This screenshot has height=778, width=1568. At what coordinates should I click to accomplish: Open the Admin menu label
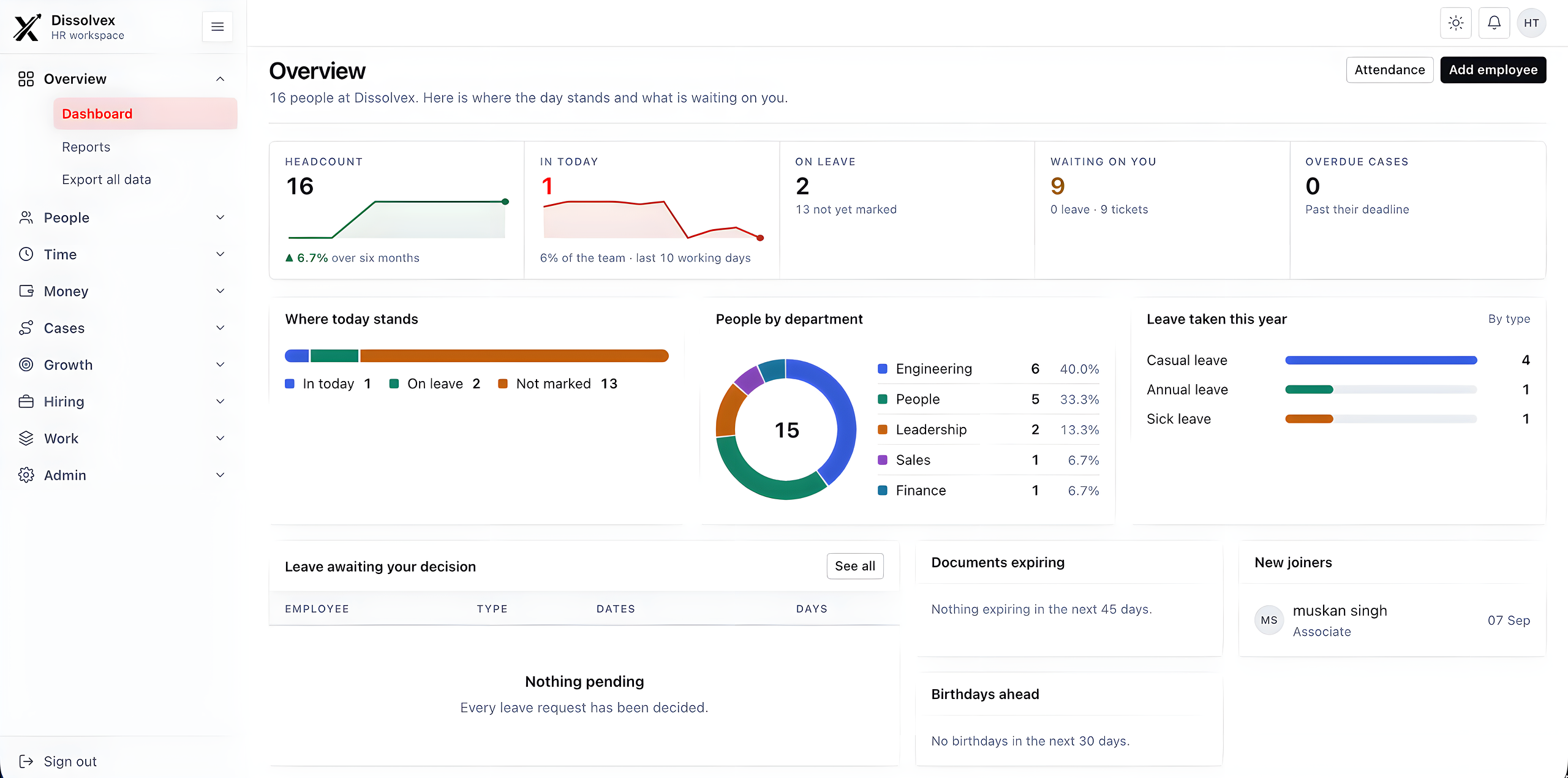click(65, 475)
